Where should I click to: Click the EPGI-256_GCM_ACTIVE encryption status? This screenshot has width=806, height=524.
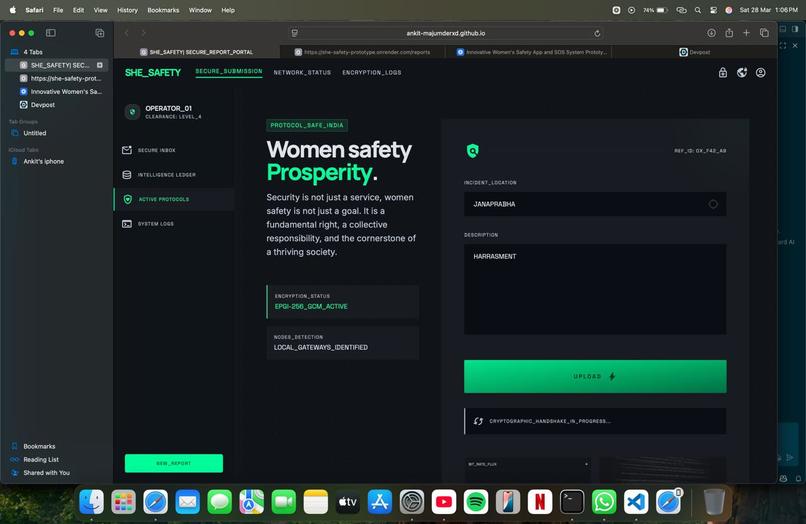pos(311,306)
